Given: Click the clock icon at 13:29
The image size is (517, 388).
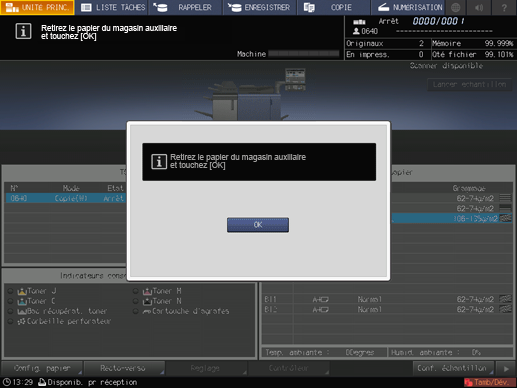Looking at the screenshot, I should point(6,382).
